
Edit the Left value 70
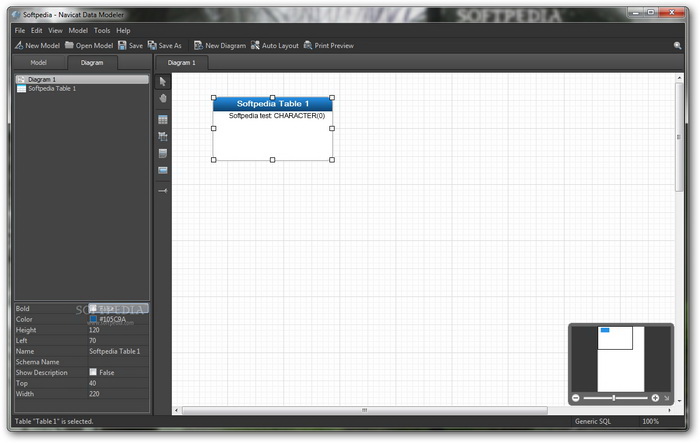pyautogui.click(x=118, y=340)
